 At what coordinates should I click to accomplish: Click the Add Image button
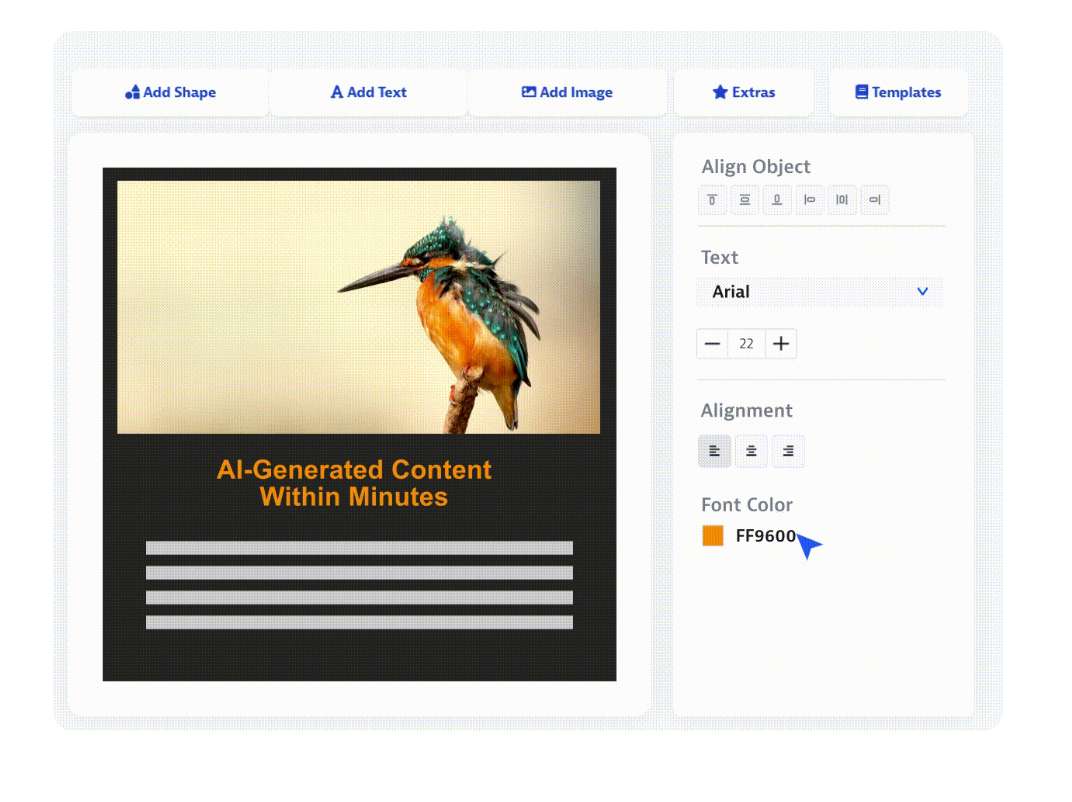567,93
